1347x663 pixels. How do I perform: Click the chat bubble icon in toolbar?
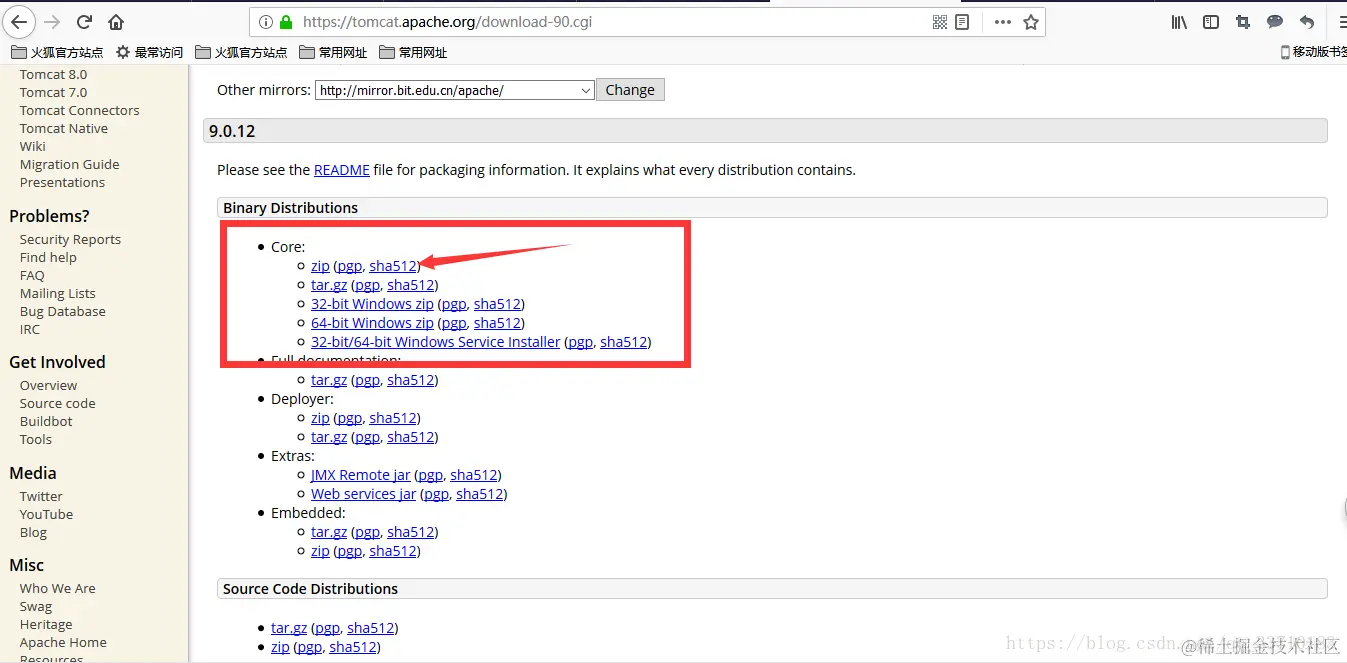(1275, 22)
